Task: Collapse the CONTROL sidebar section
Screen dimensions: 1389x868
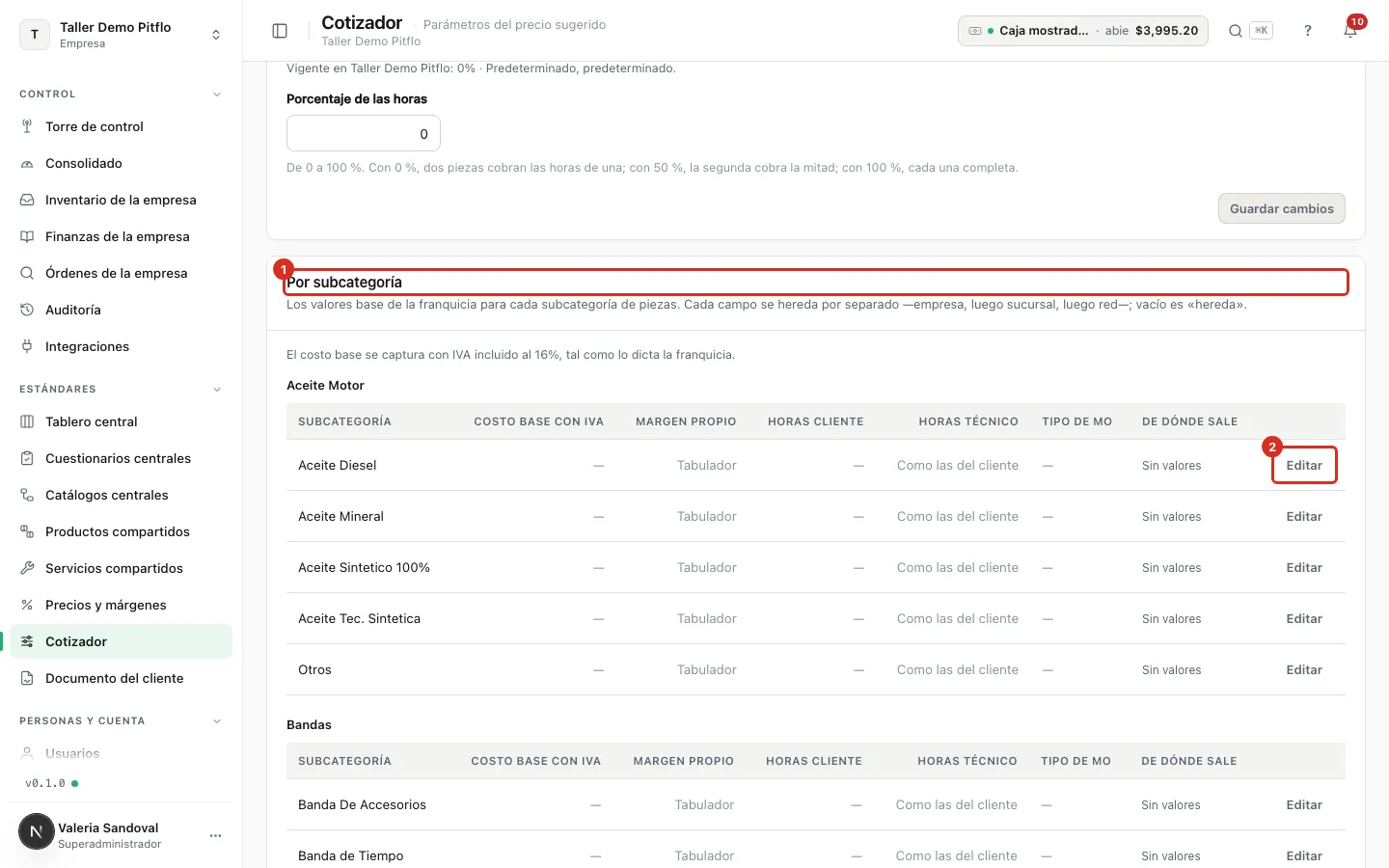Action: pos(217,95)
